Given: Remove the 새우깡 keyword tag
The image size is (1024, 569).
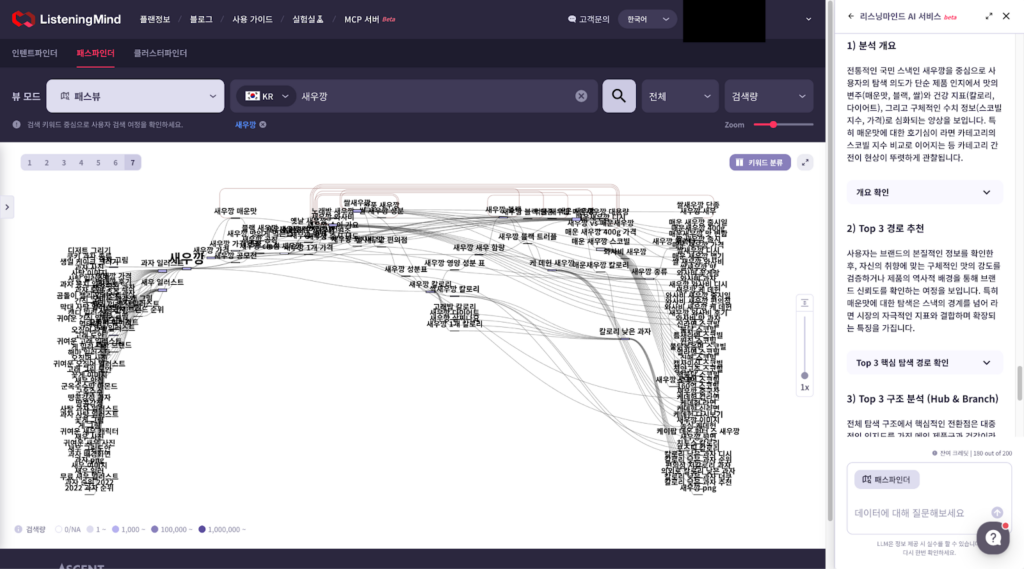Looking at the screenshot, I should coord(263,125).
